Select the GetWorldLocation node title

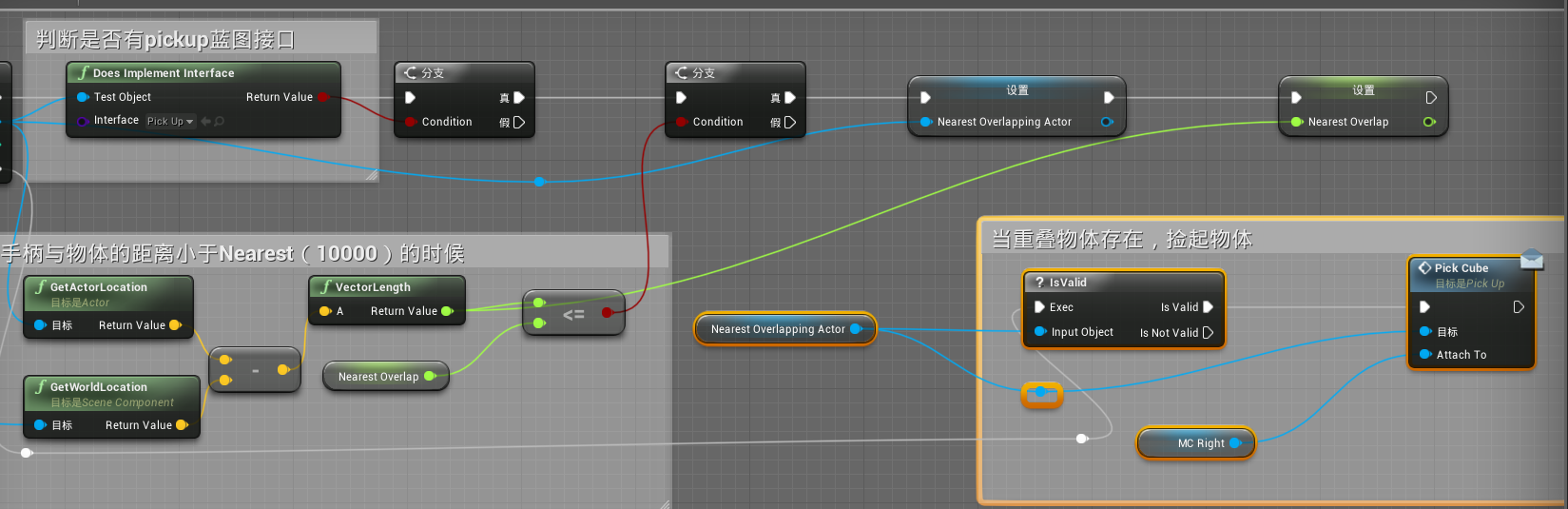coord(99,387)
